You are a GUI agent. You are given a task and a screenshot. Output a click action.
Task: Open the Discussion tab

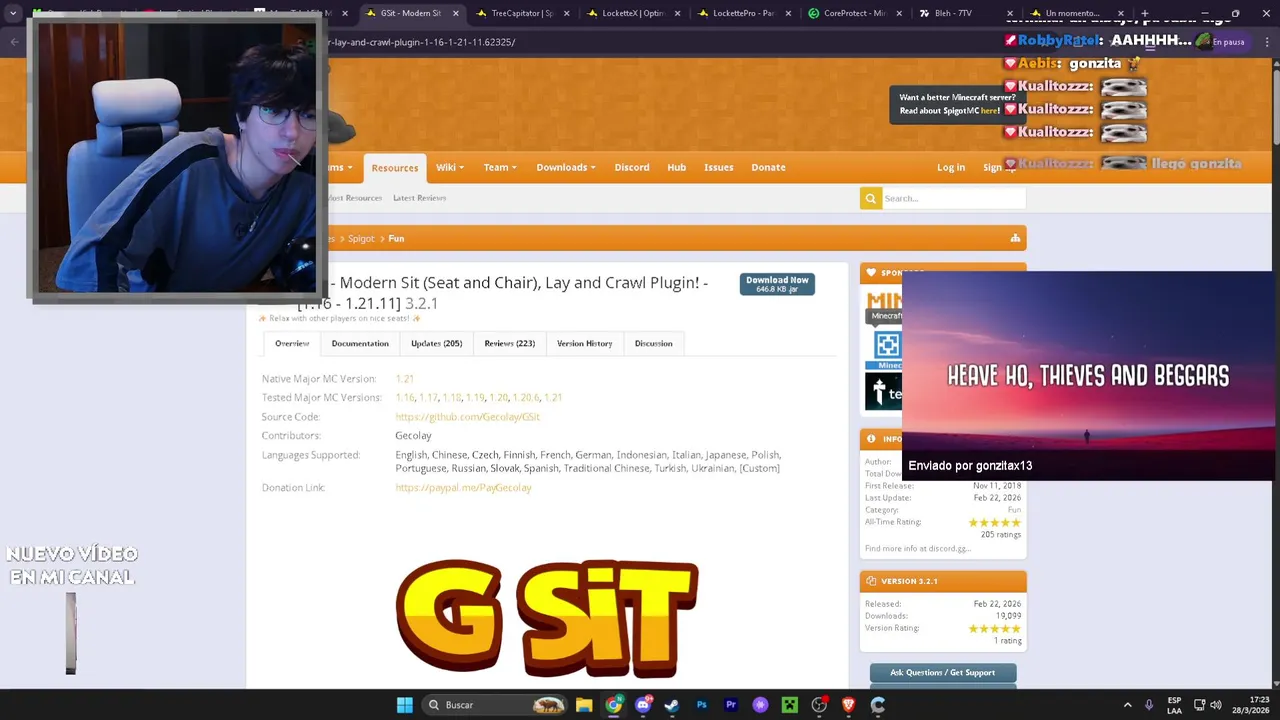pos(653,343)
